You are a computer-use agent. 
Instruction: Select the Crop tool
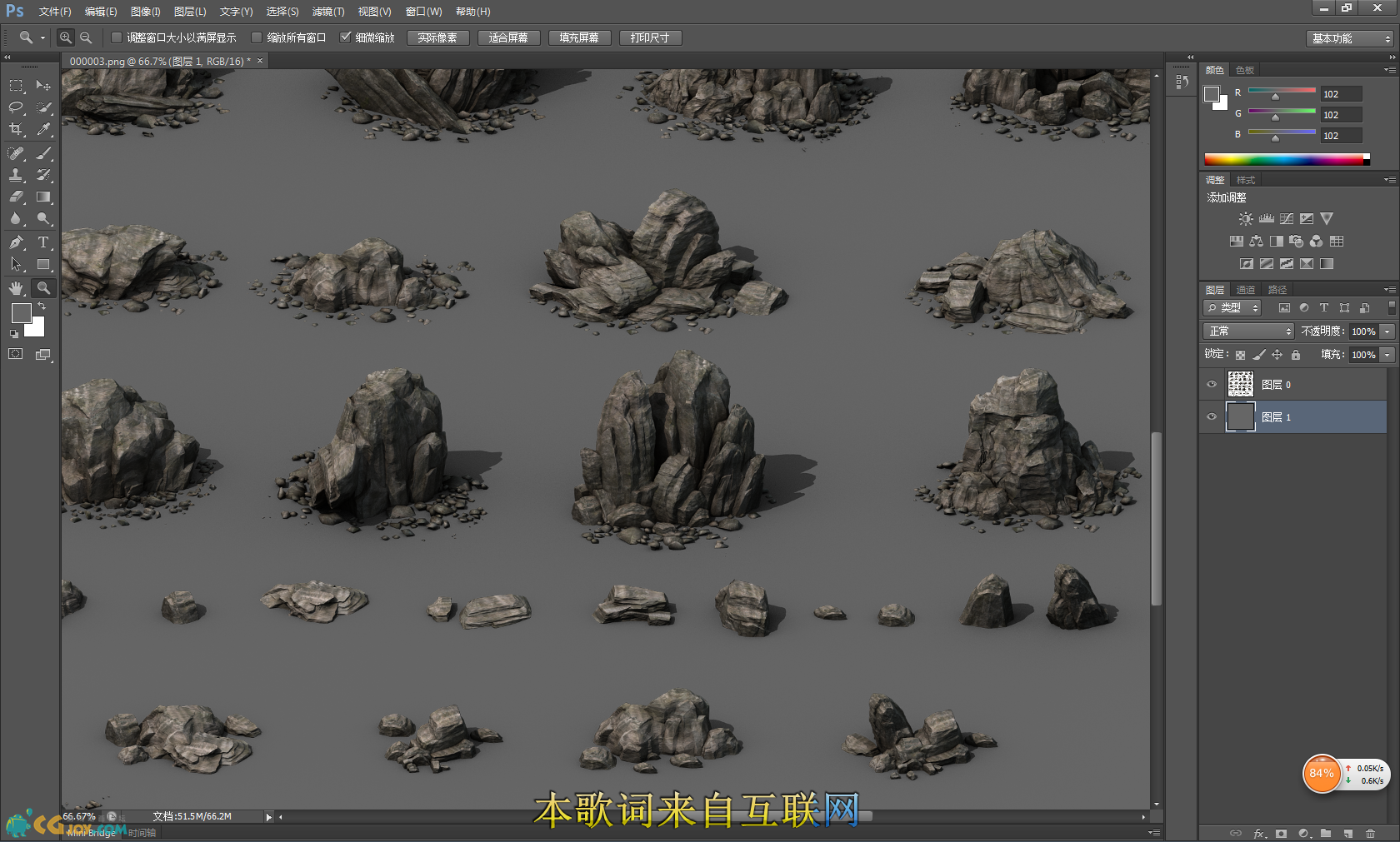pos(16,129)
